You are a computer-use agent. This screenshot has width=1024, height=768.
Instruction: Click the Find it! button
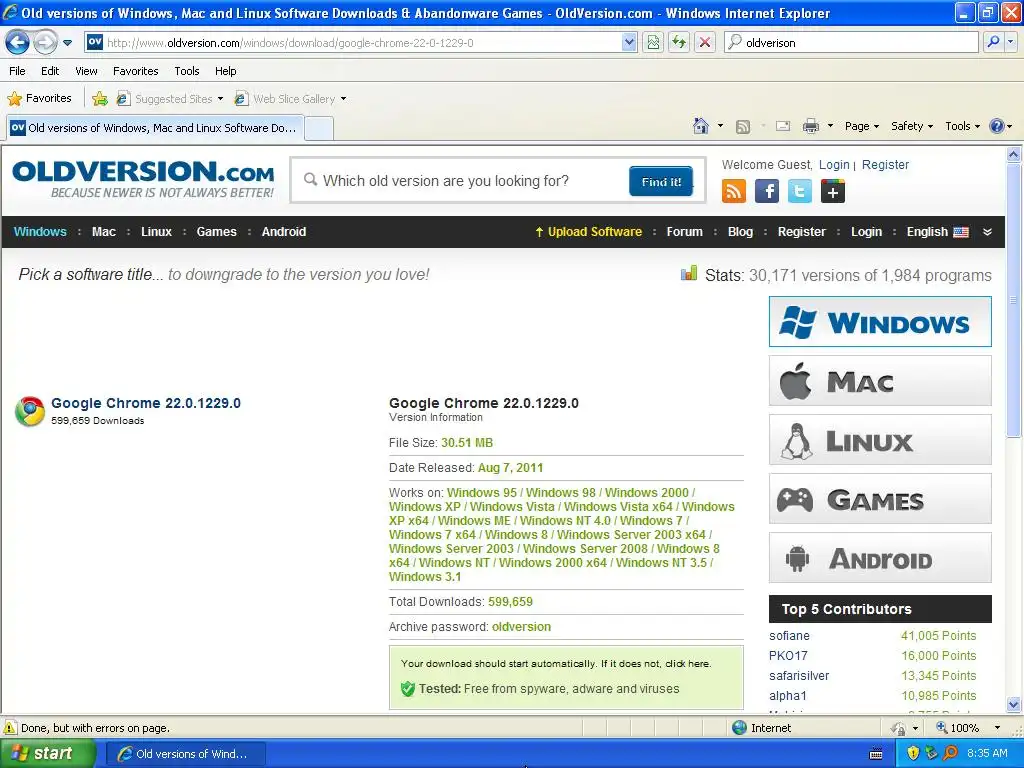click(x=661, y=182)
